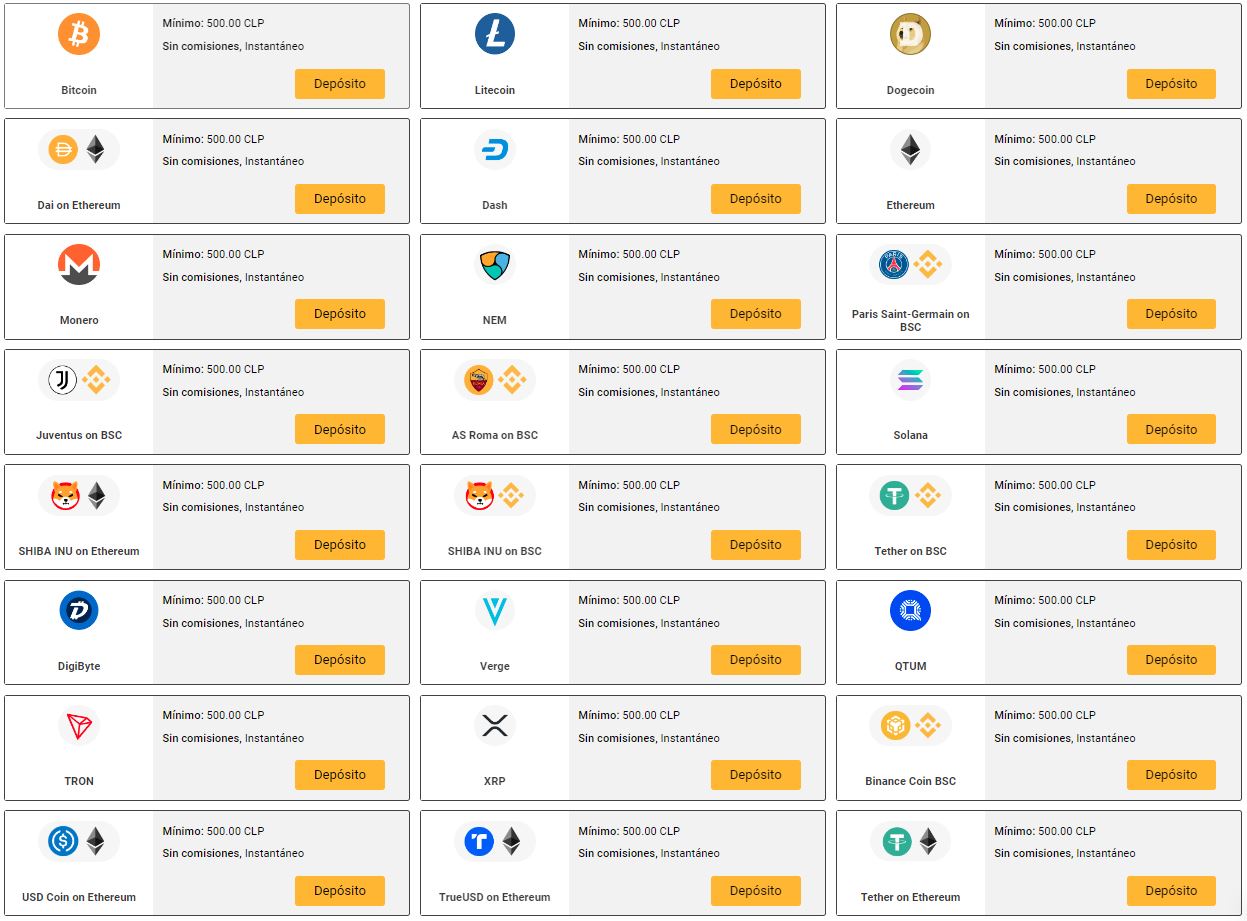
Task: Click the Paris Saint-Germain on BSC label
Action: point(910,320)
